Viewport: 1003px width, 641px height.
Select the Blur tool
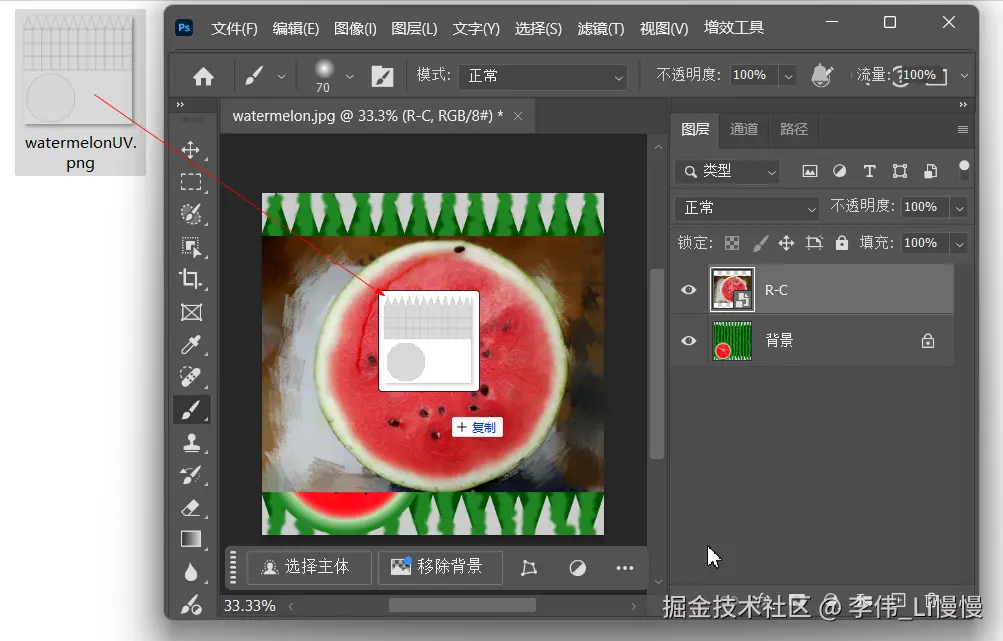pyautogui.click(x=191, y=572)
